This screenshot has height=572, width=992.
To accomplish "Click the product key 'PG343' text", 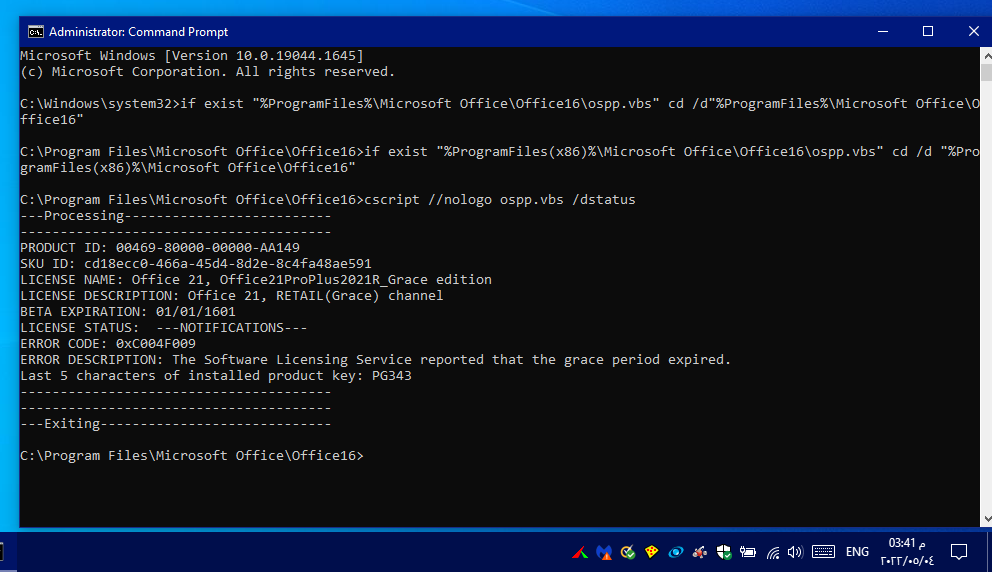I will 392,375.
